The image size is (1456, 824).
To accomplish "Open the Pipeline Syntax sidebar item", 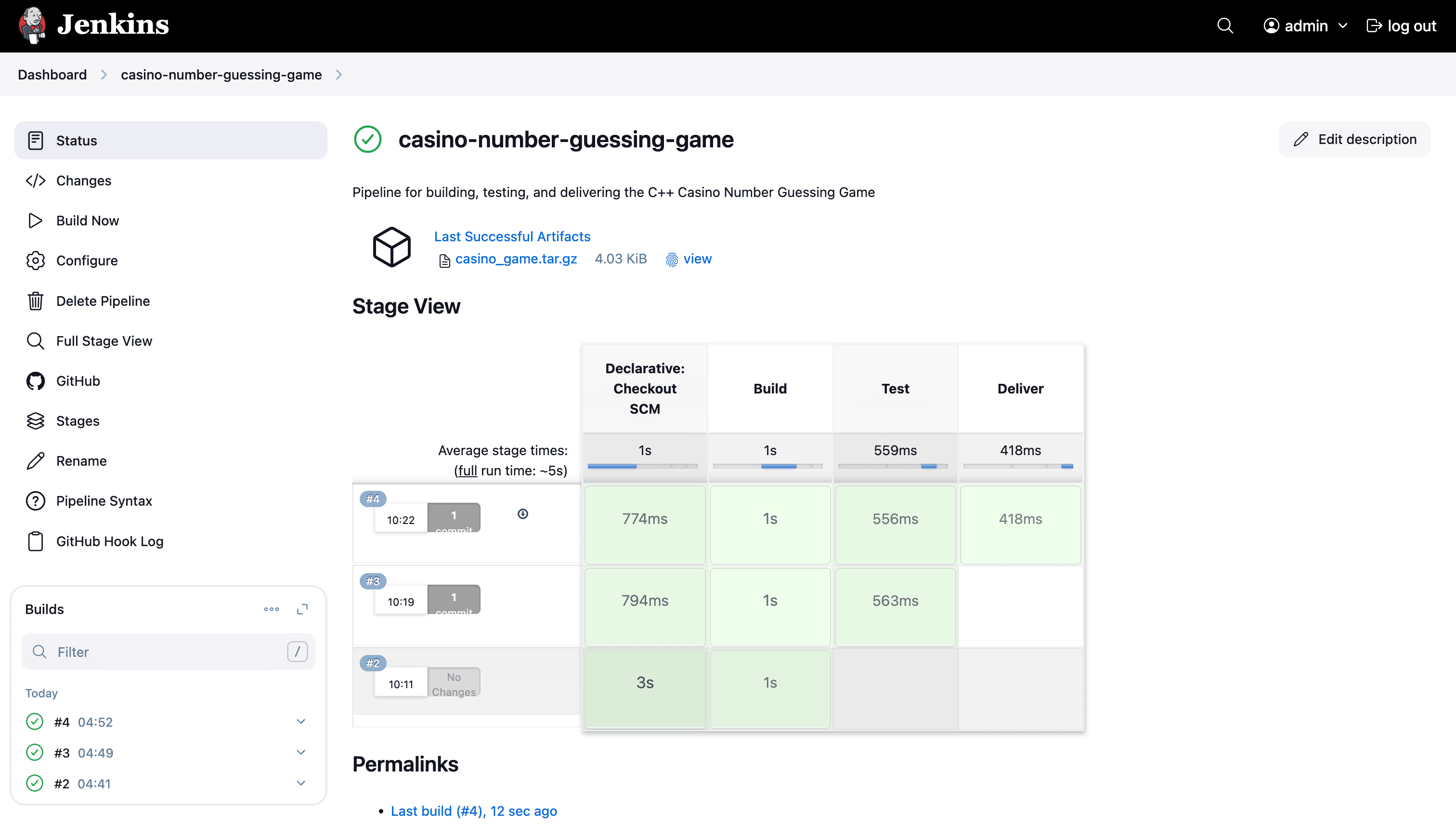I will pos(104,501).
